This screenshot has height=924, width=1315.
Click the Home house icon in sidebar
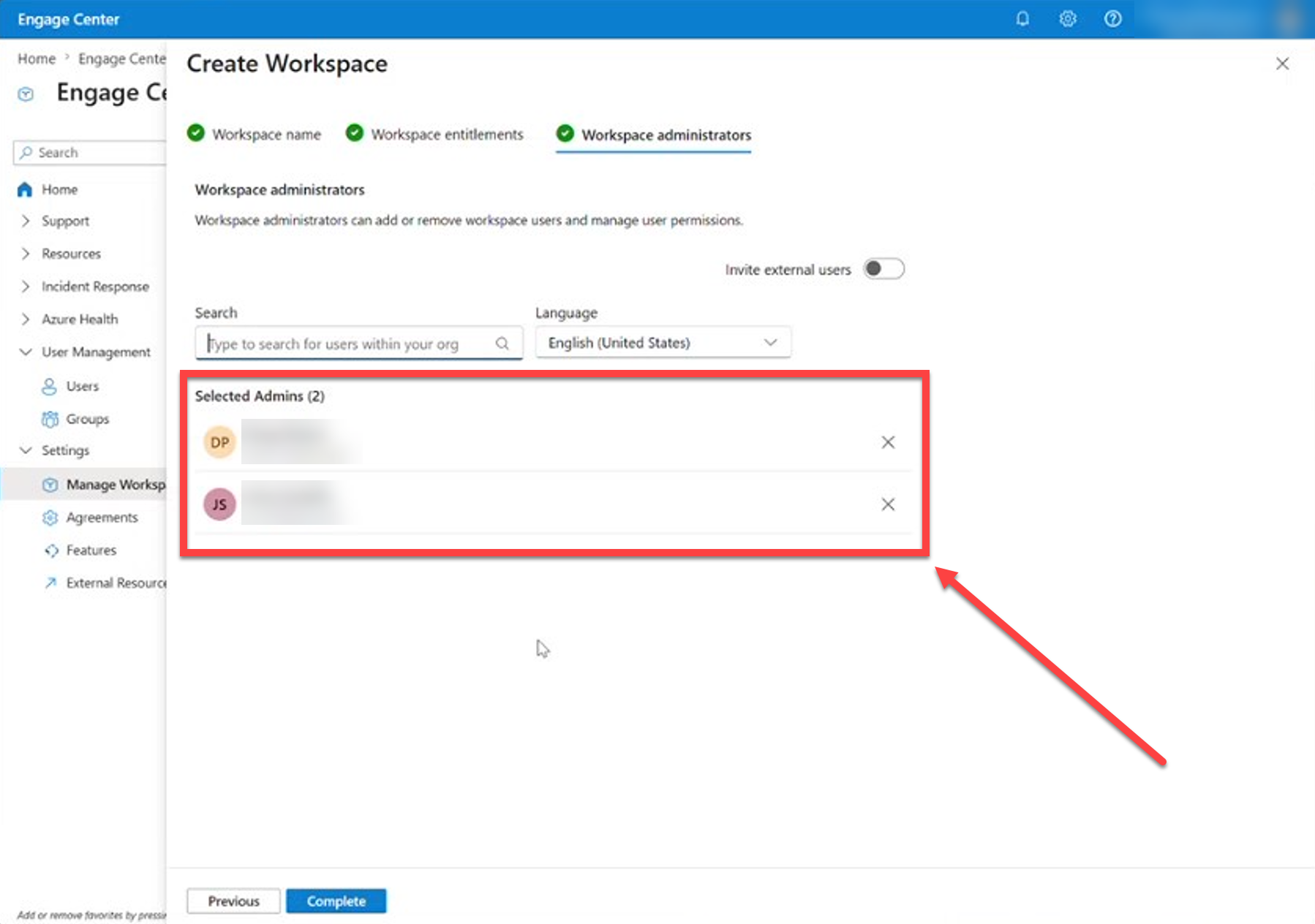25,190
